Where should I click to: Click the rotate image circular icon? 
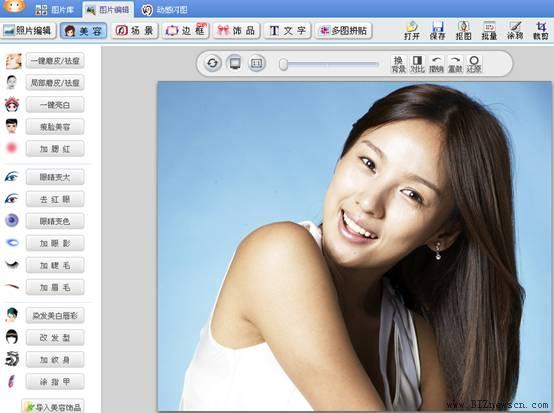pyautogui.click(x=212, y=63)
